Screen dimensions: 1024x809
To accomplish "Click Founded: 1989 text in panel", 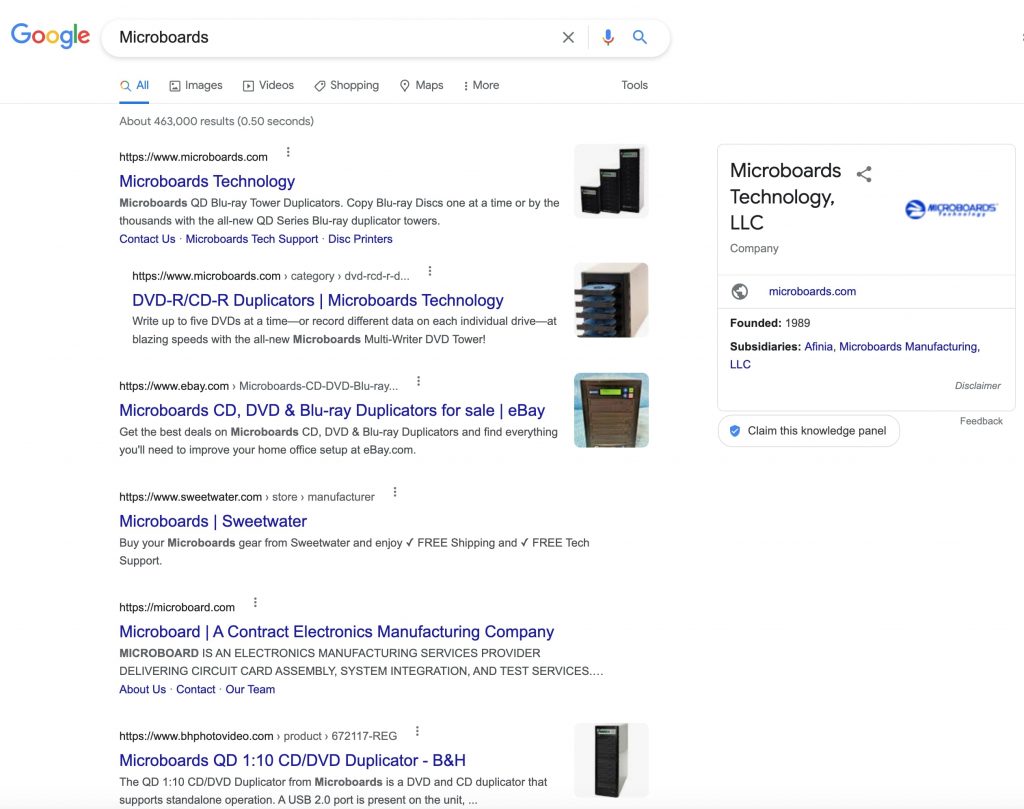I will pos(770,323).
